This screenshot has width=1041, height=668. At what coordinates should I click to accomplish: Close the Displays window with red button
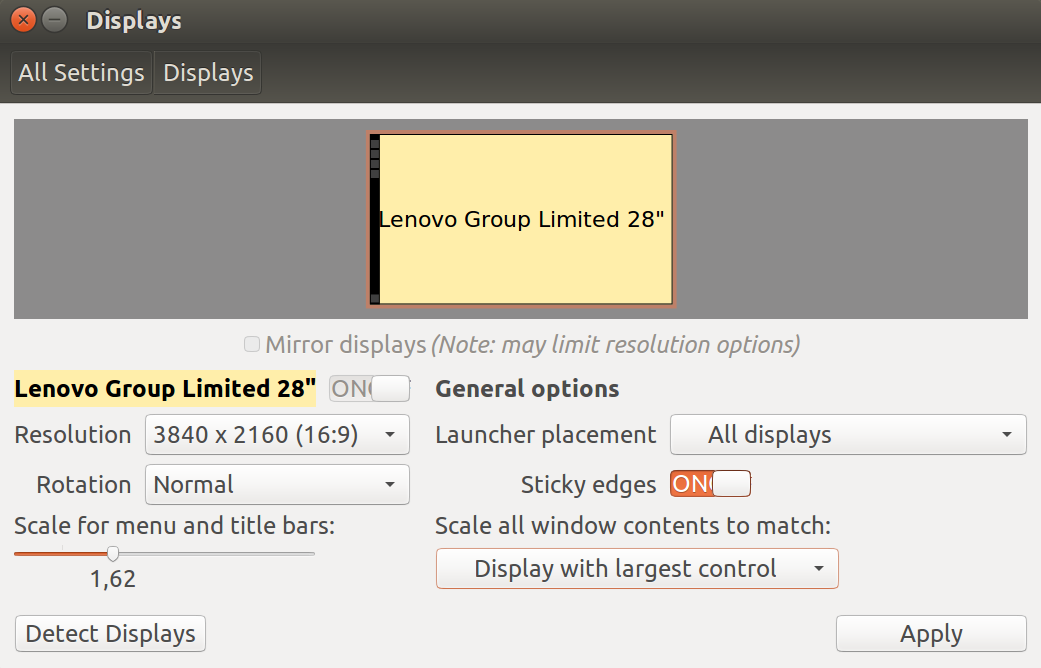(x=23, y=20)
